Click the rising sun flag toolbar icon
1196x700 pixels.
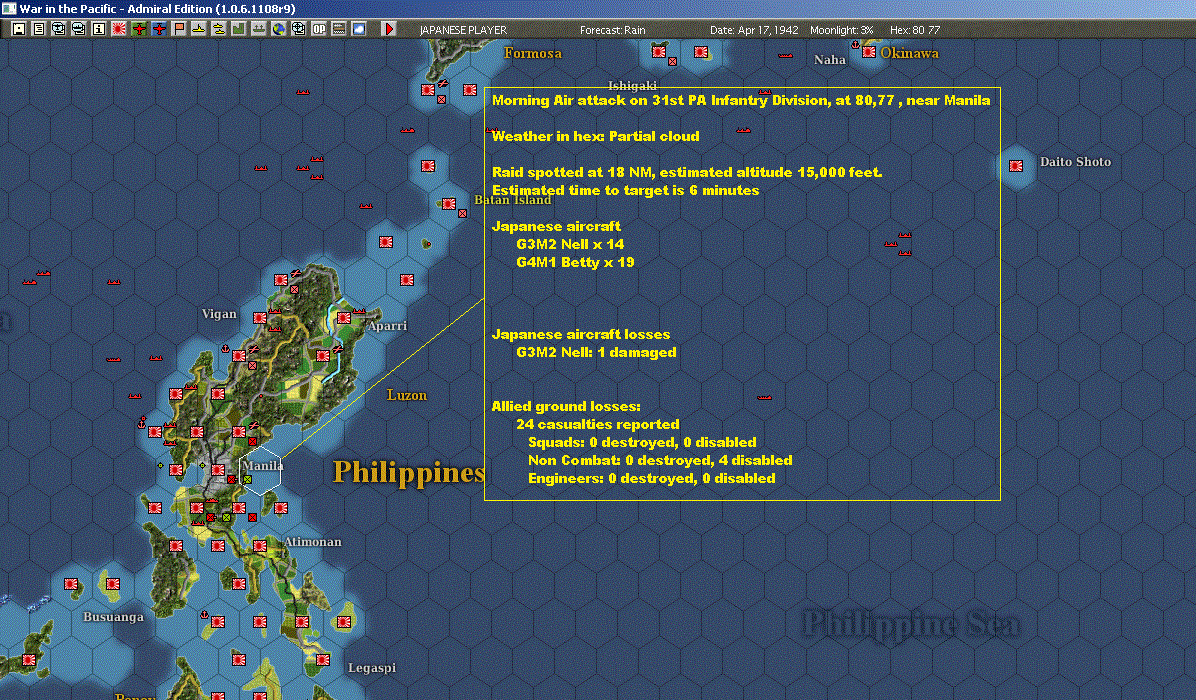[x=119, y=29]
